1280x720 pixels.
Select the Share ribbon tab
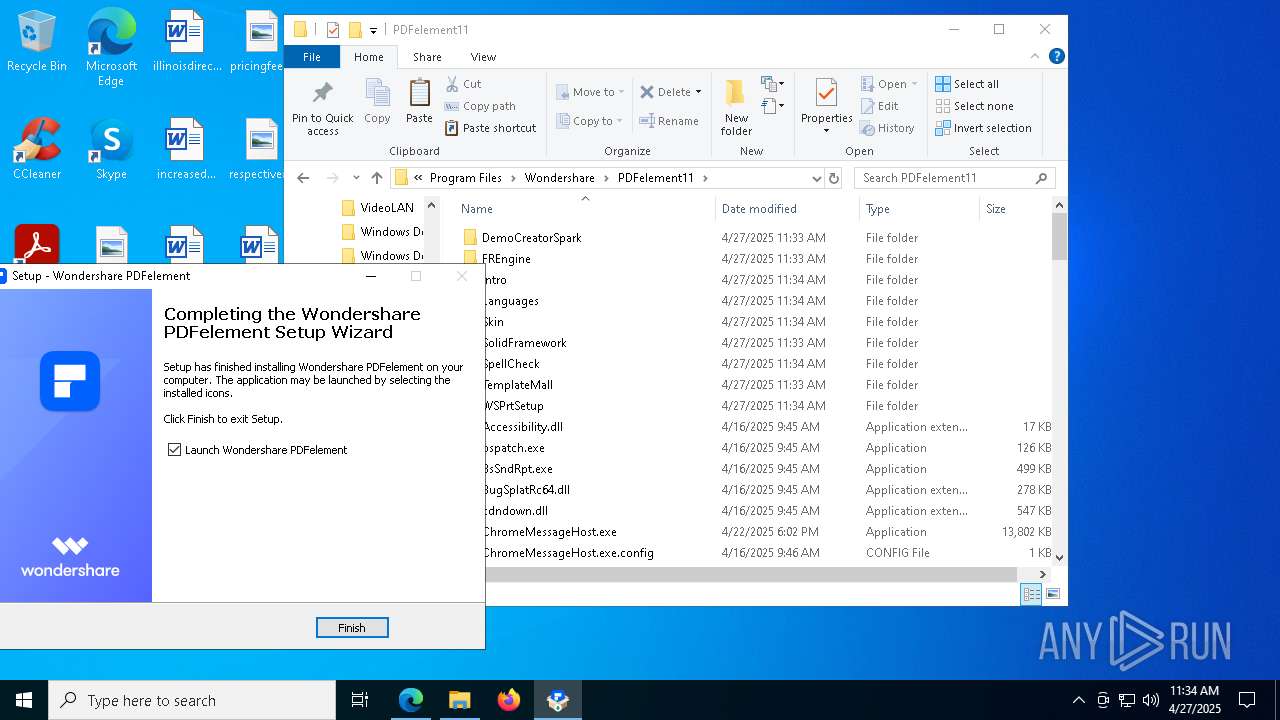427,57
